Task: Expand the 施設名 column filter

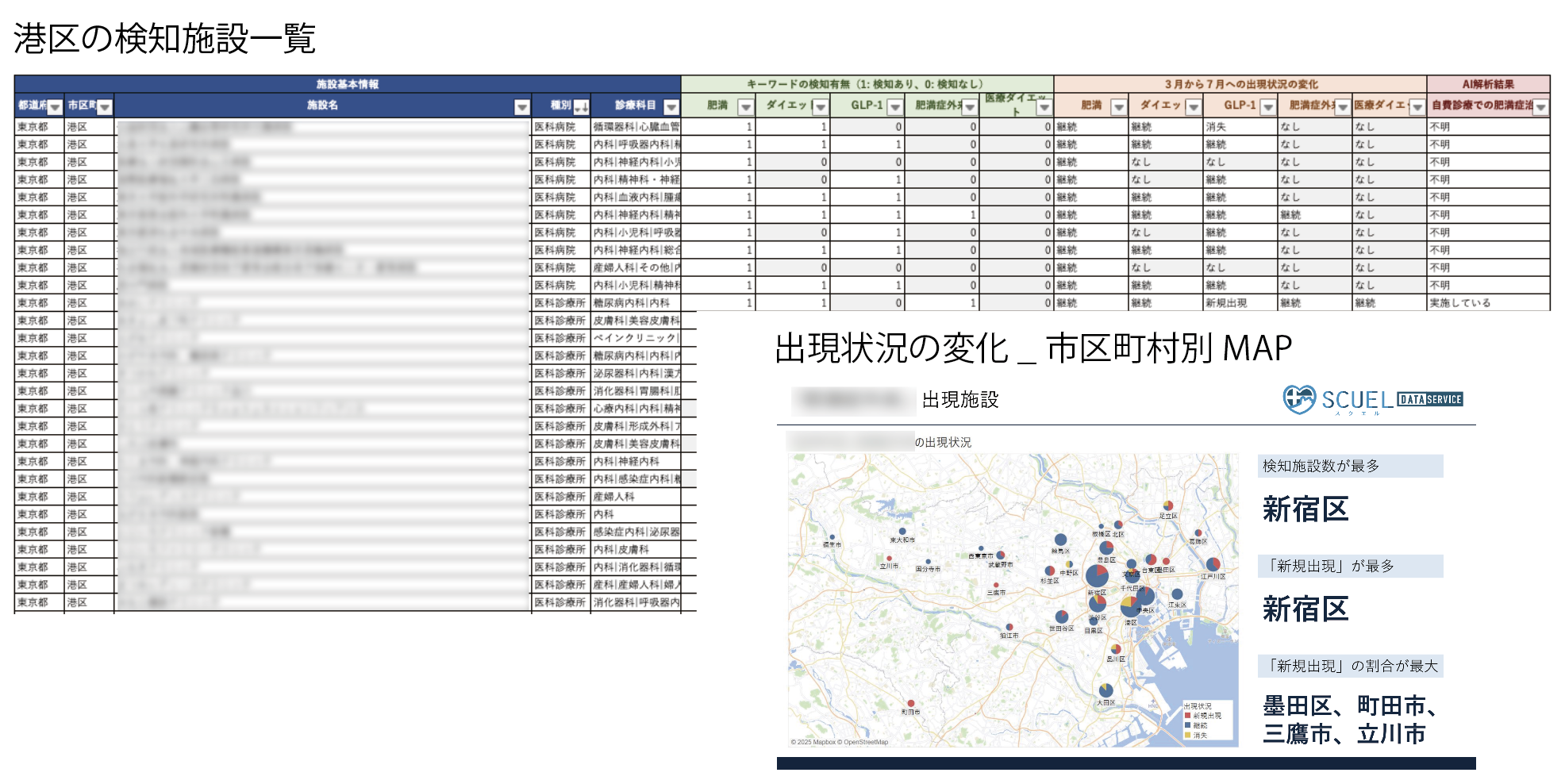Action: pyautogui.click(x=521, y=107)
